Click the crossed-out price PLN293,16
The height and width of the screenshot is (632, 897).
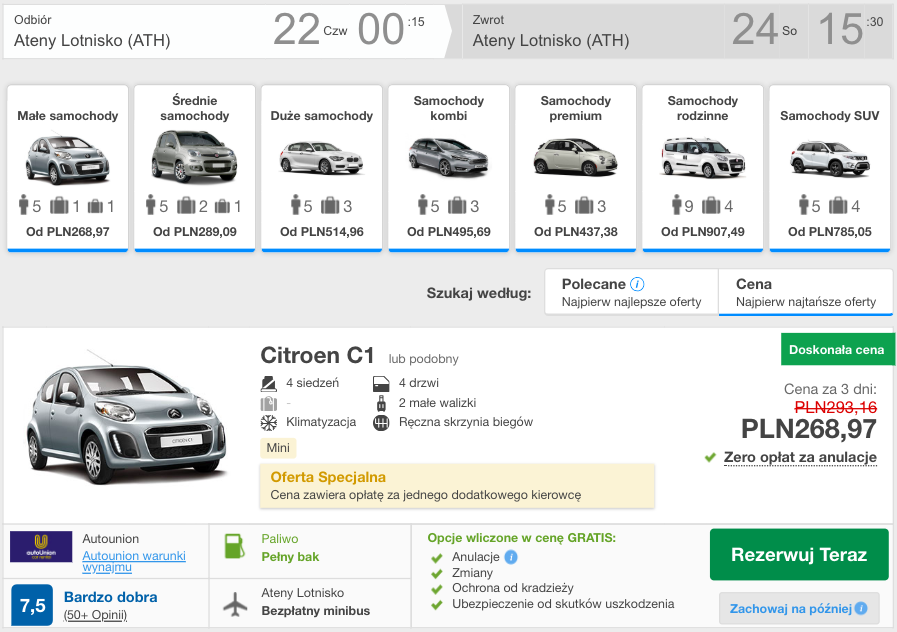pos(836,407)
